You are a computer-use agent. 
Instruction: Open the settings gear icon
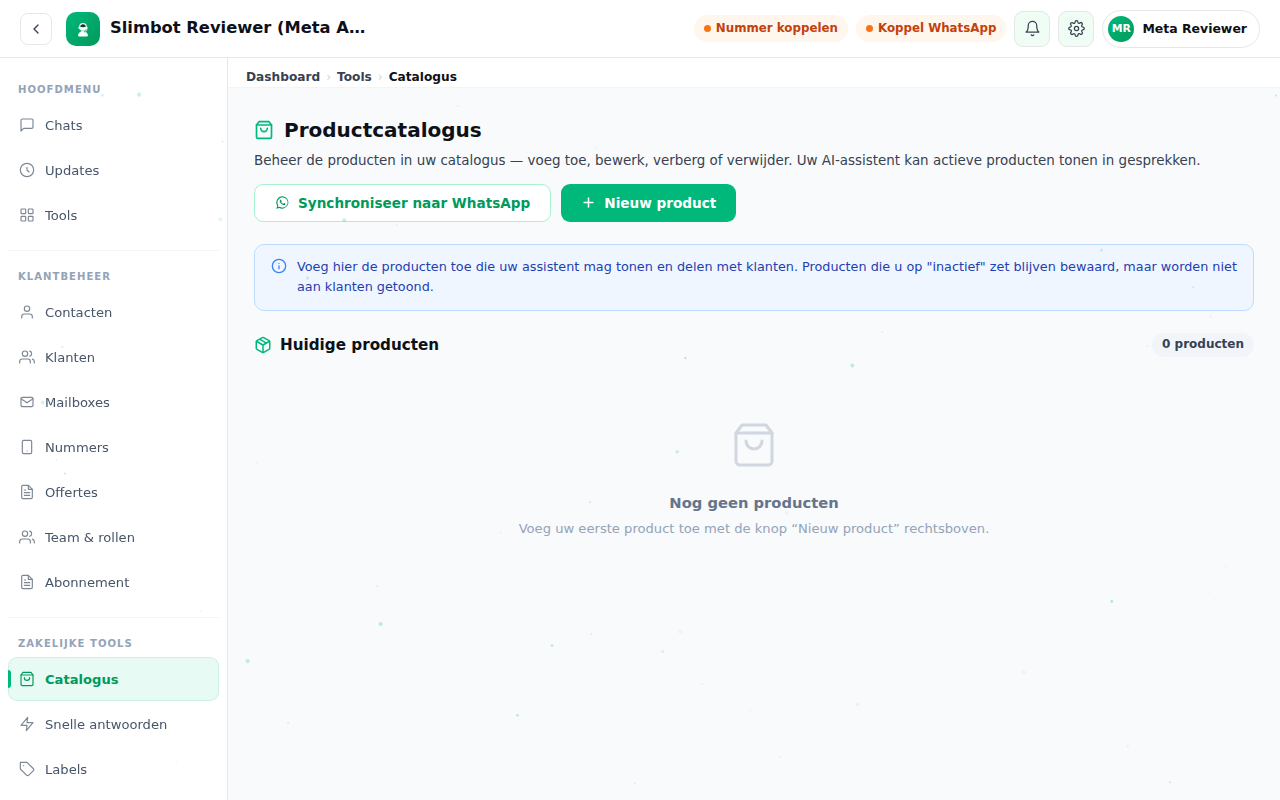(x=1076, y=29)
